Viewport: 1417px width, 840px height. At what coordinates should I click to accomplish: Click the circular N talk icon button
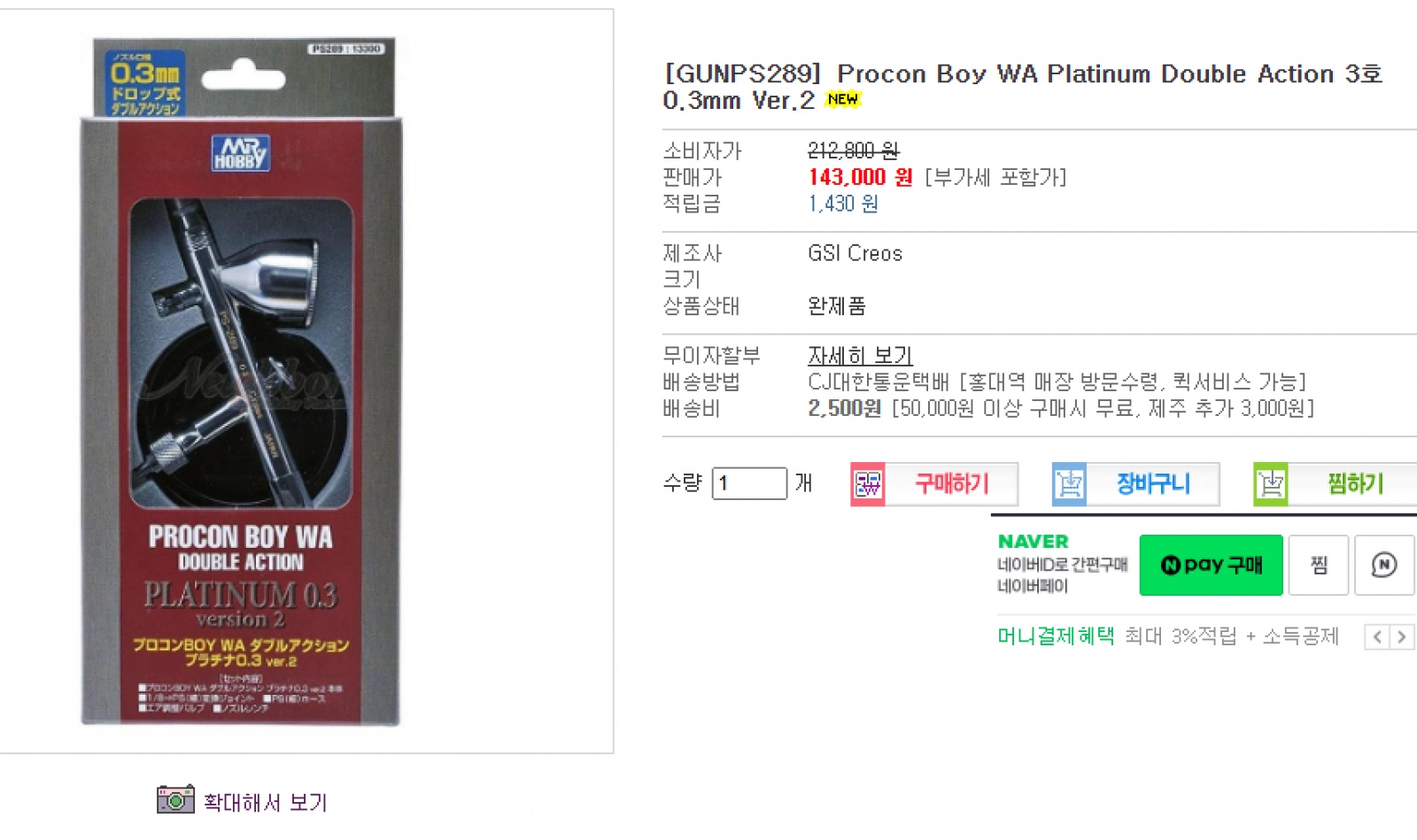tap(1384, 565)
